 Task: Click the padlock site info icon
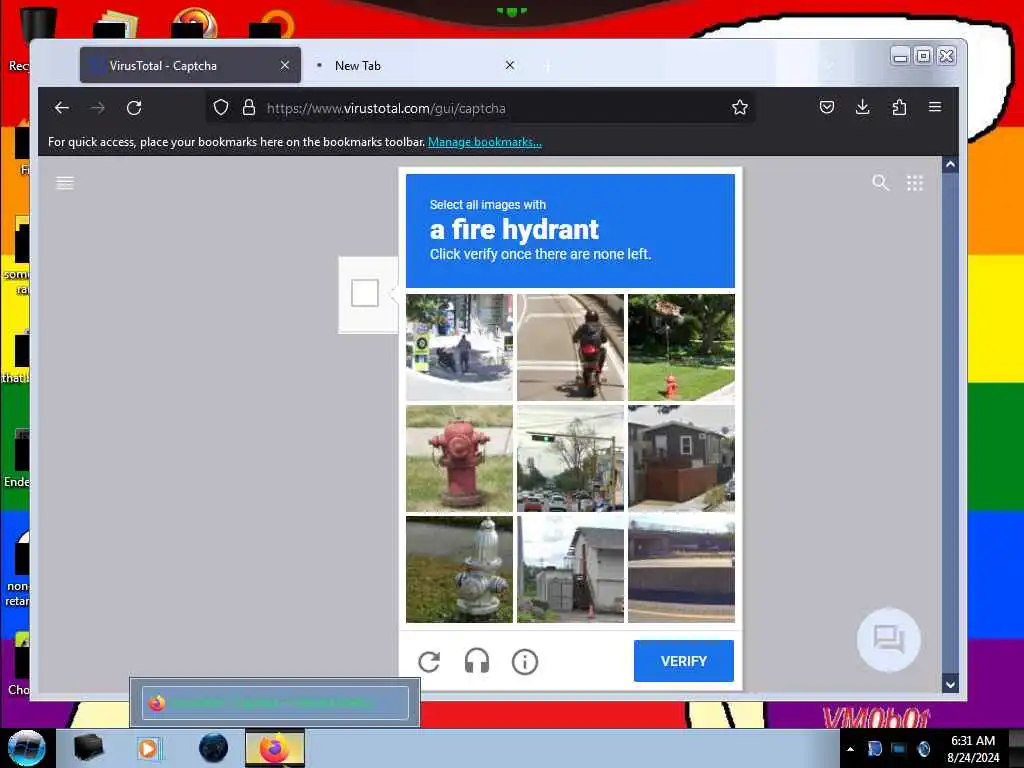tap(249, 107)
